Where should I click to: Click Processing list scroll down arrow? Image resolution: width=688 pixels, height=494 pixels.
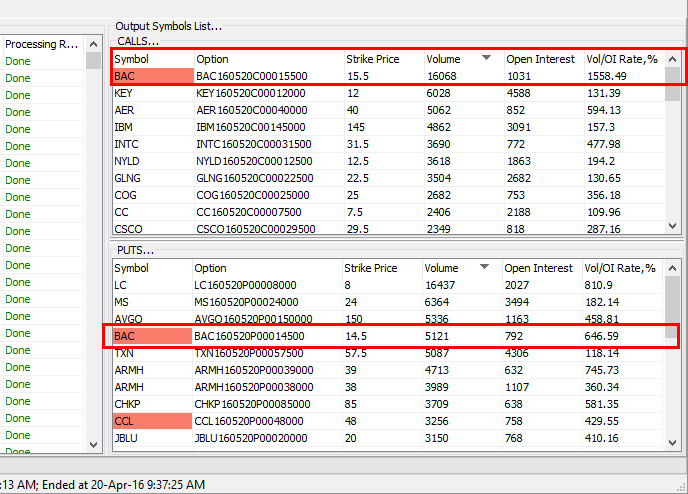point(93,444)
